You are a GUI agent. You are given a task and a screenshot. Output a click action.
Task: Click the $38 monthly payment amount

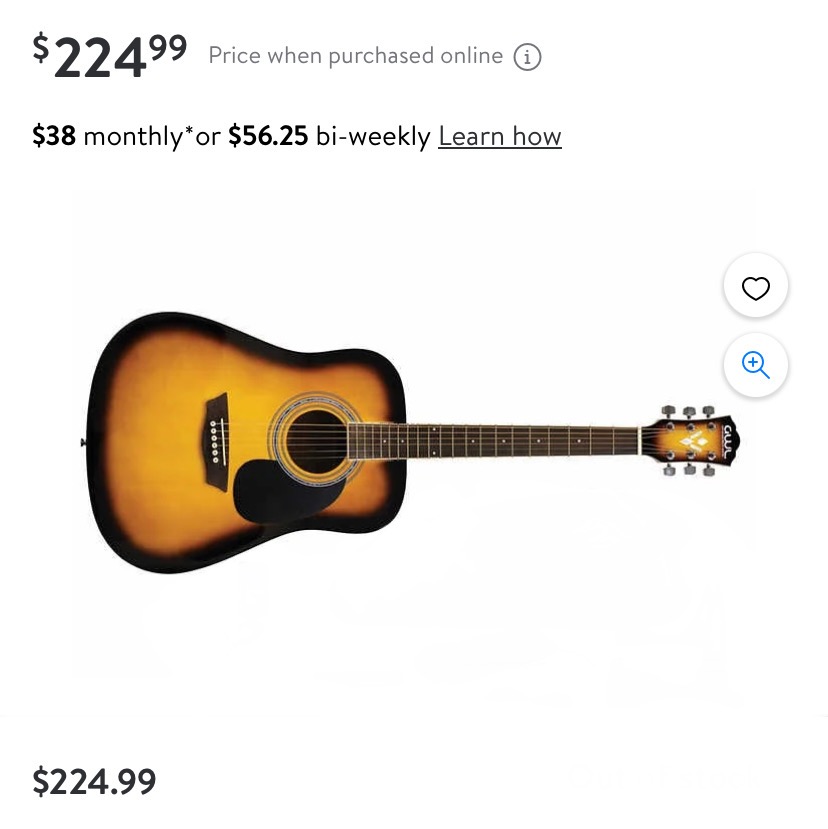[x=54, y=136]
